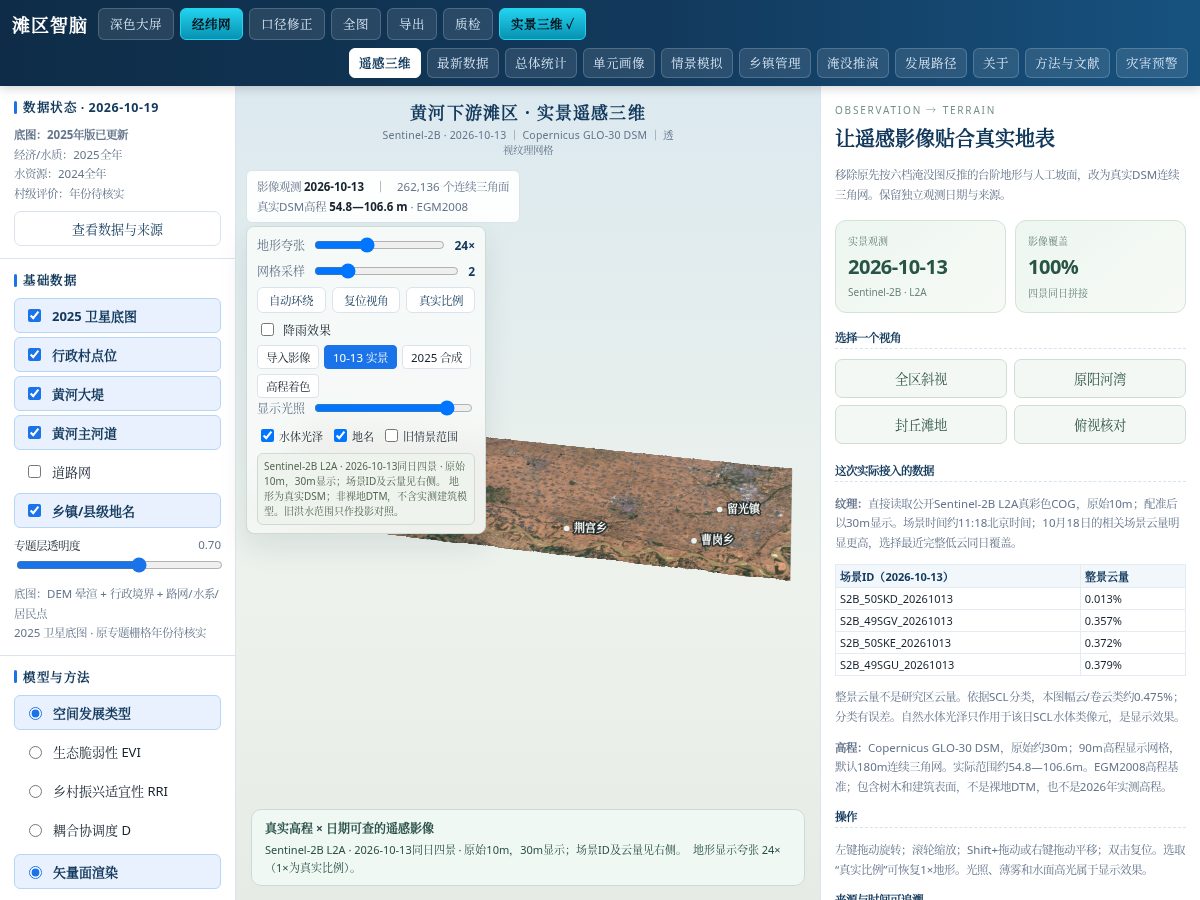Toggle the 实景三维 √ button

542,24
